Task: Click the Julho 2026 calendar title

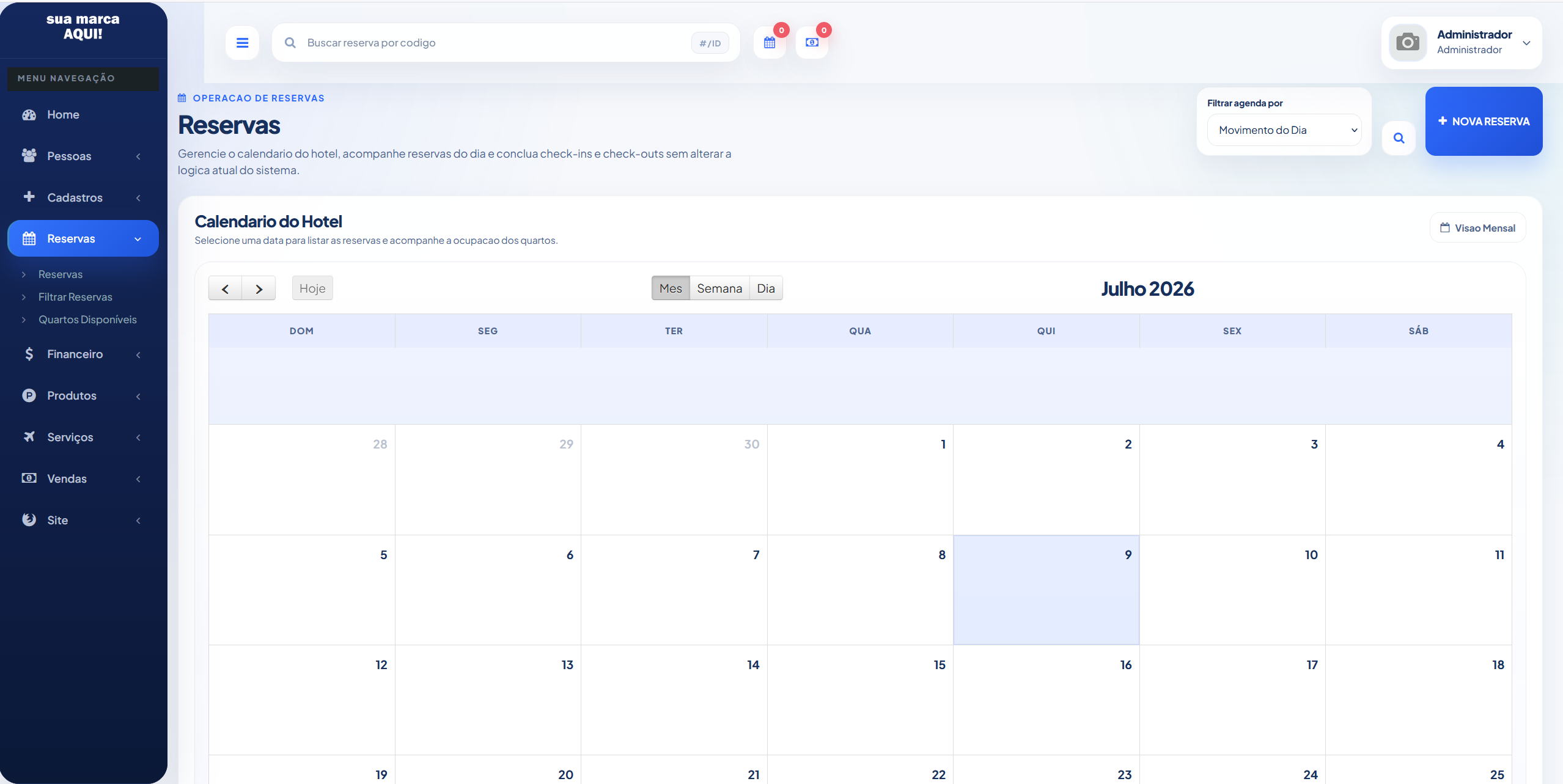Action: pyautogui.click(x=1147, y=288)
